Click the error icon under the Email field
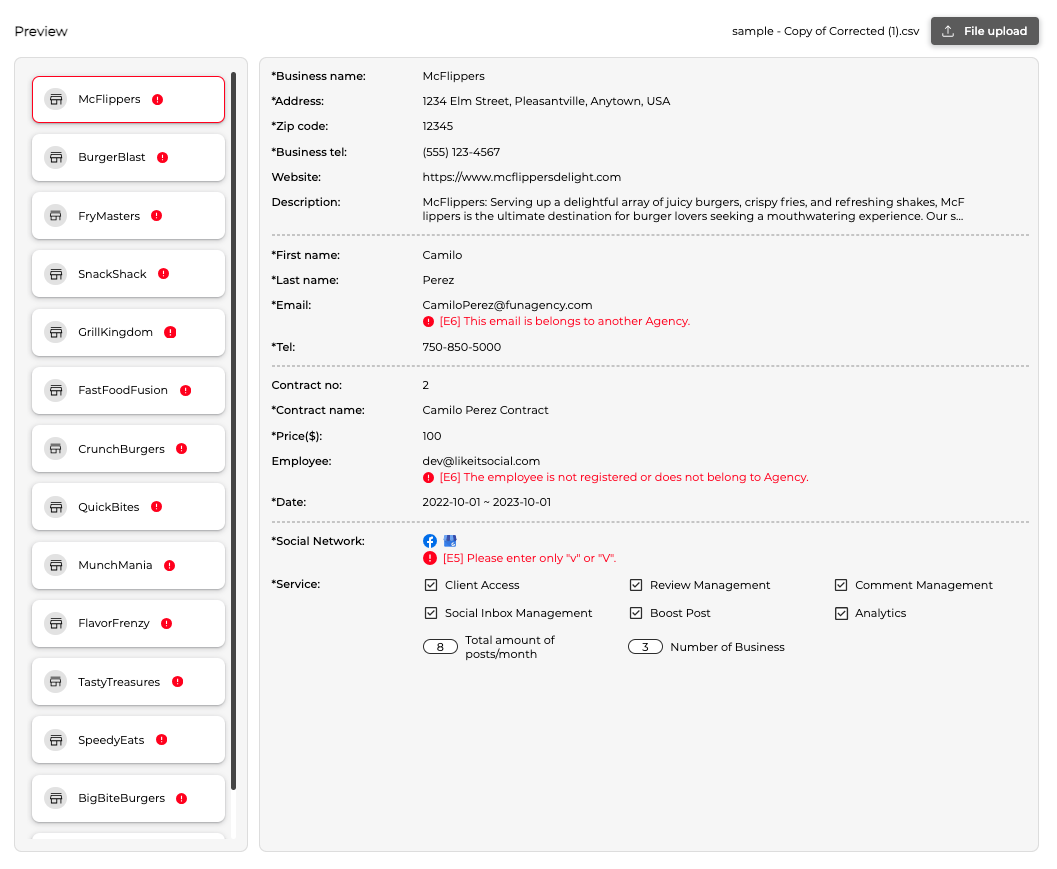This screenshot has height=869, width=1057. [429, 322]
